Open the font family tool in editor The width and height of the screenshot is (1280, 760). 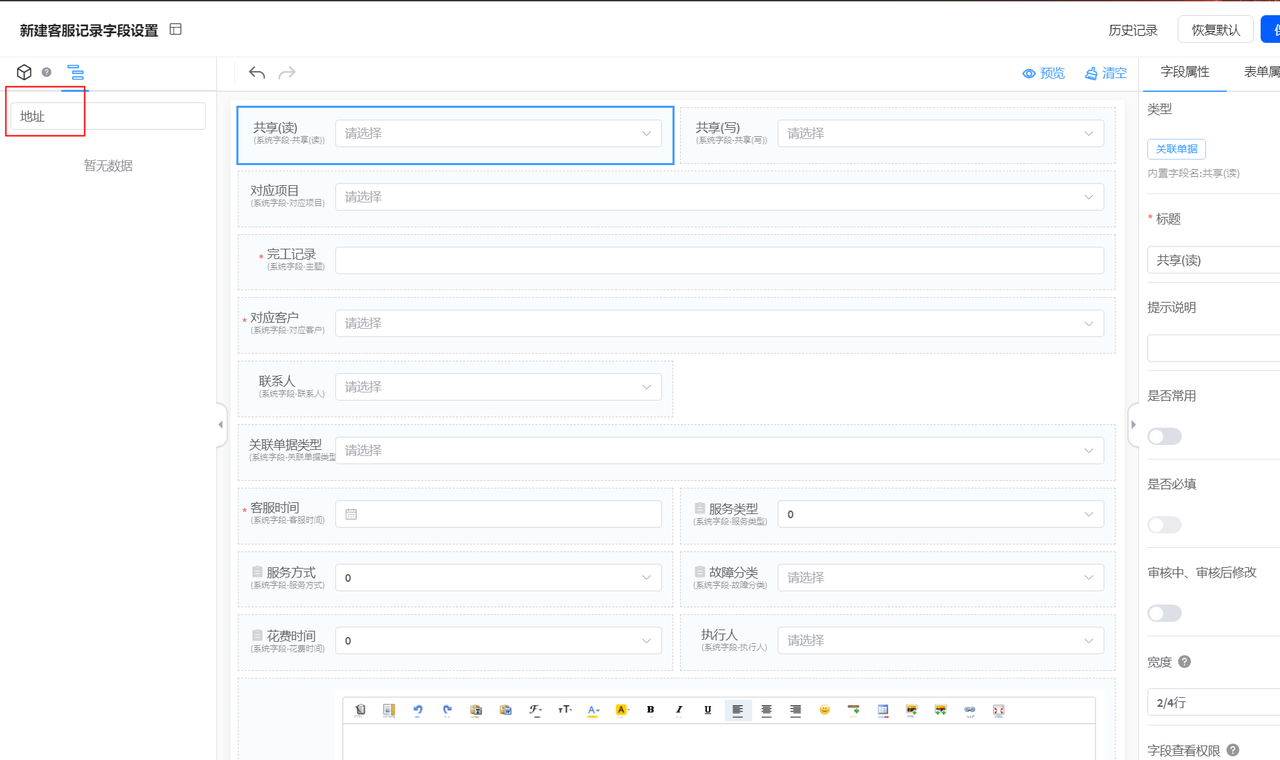pos(535,710)
